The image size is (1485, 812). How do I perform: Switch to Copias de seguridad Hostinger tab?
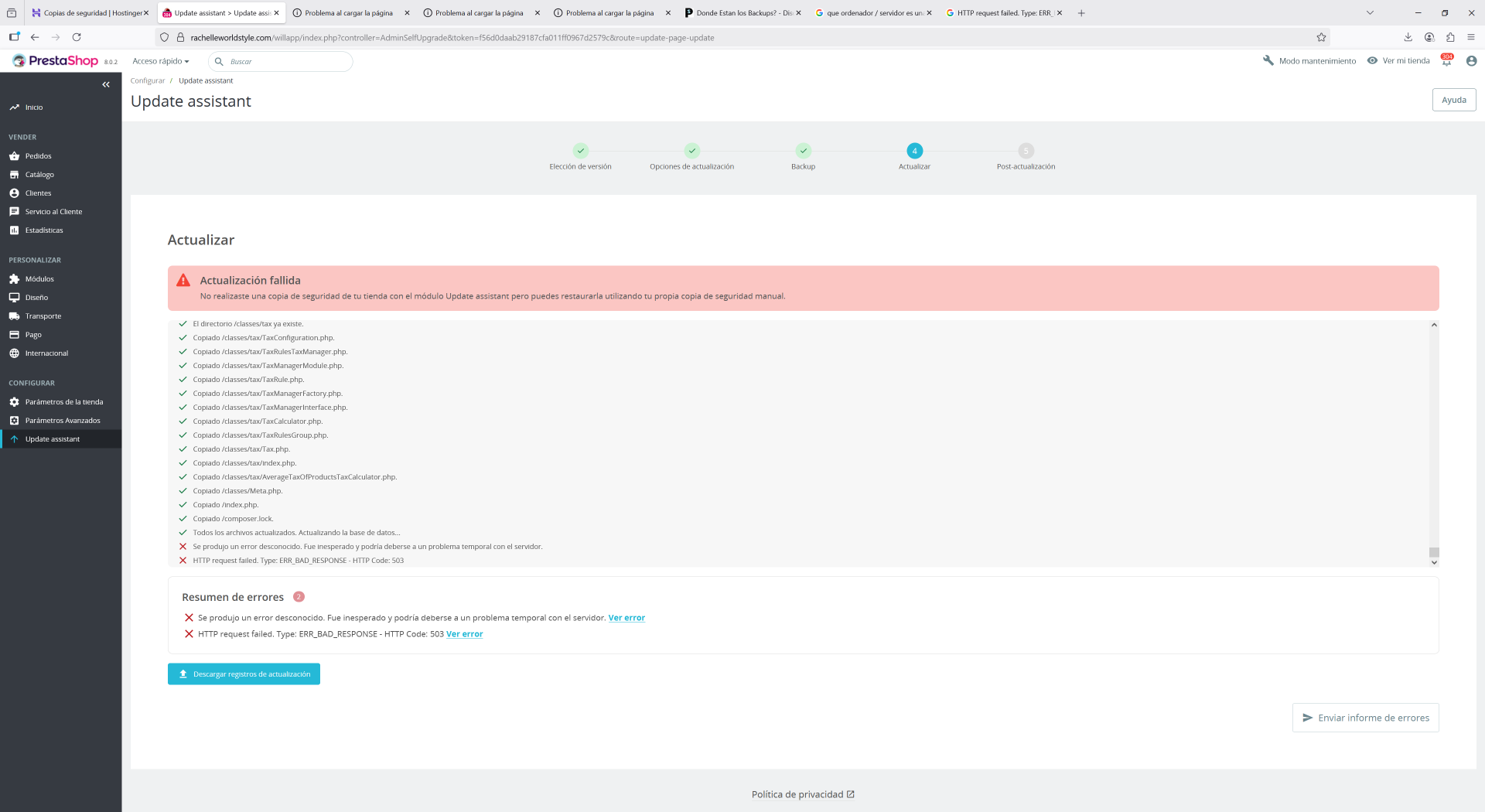(x=90, y=13)
